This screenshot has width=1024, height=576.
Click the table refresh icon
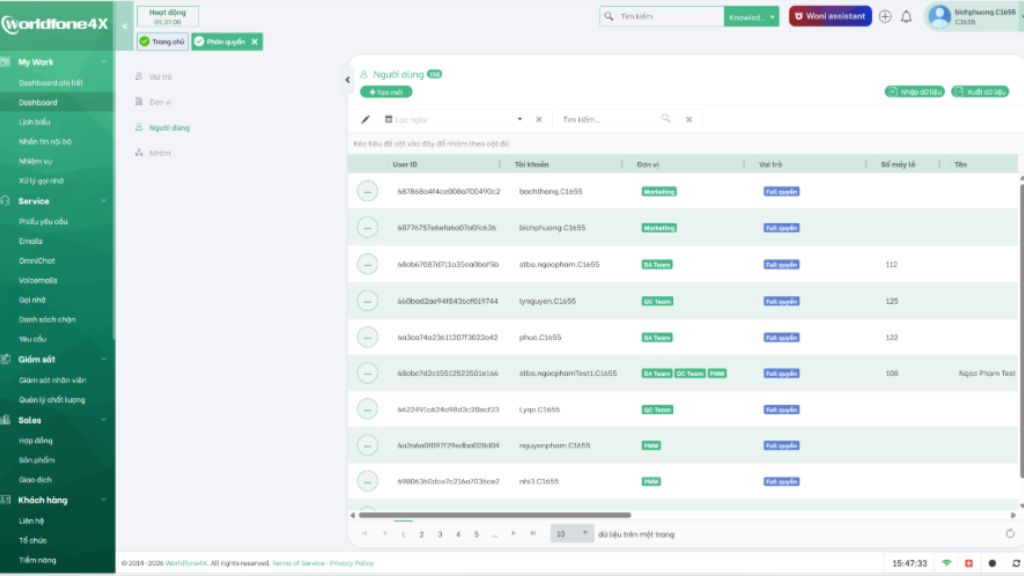point(1010,534)
